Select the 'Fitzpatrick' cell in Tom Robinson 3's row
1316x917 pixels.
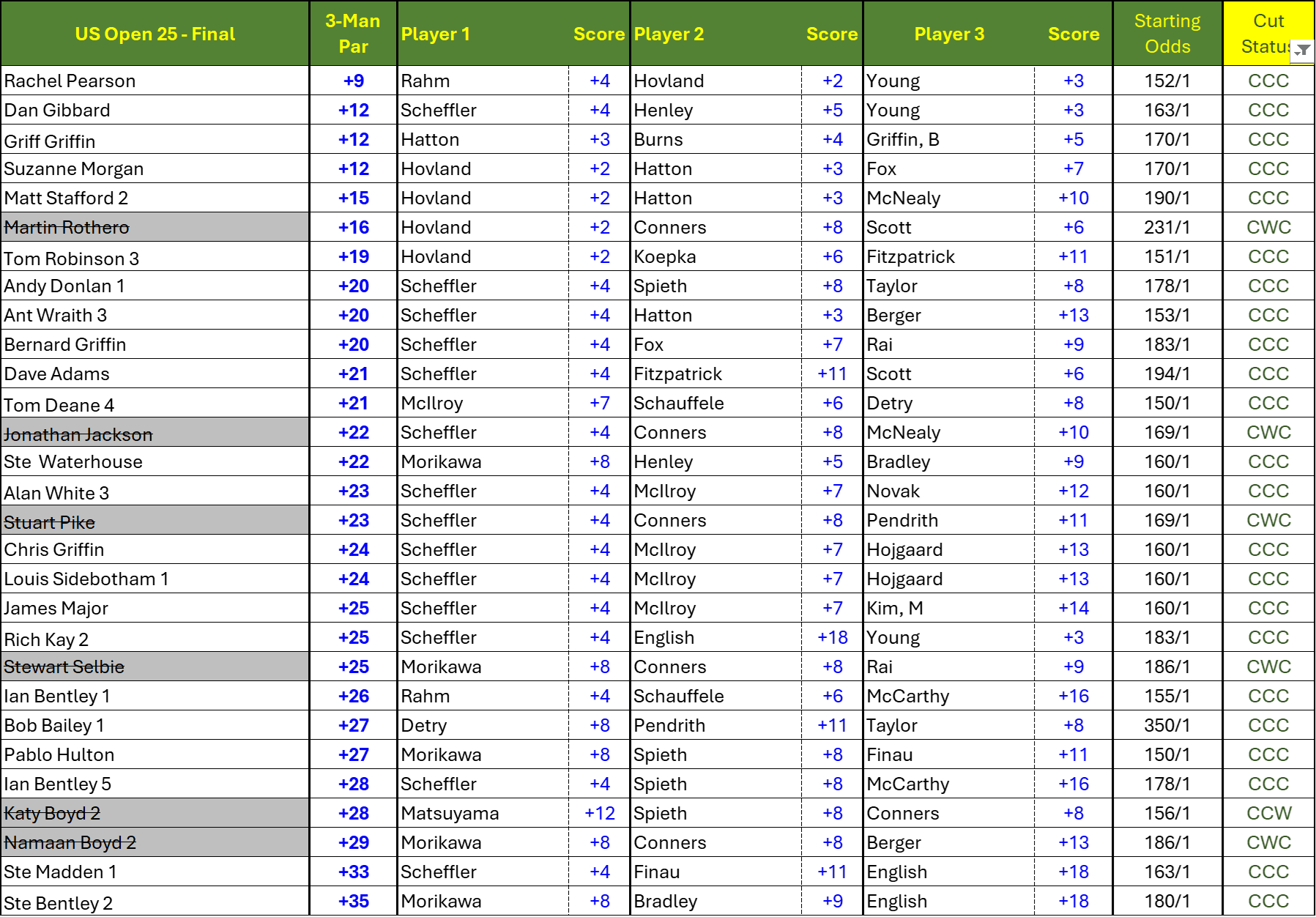tap(949, 256)
